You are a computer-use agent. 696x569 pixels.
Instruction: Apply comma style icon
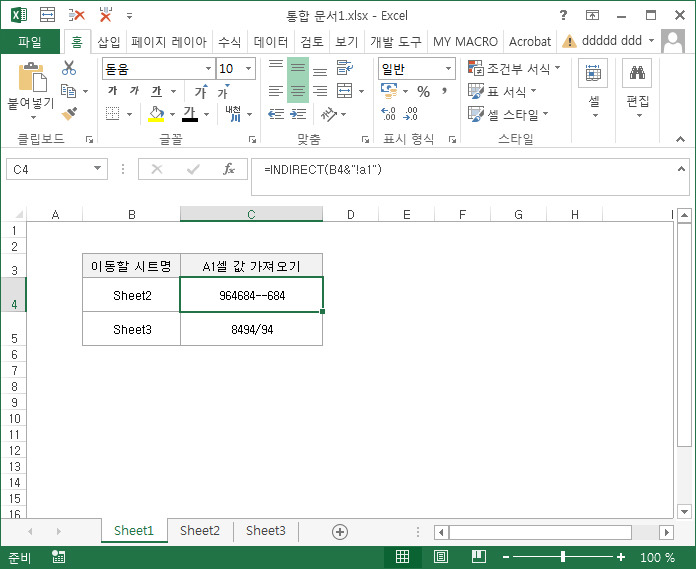(x=444, y=91)
